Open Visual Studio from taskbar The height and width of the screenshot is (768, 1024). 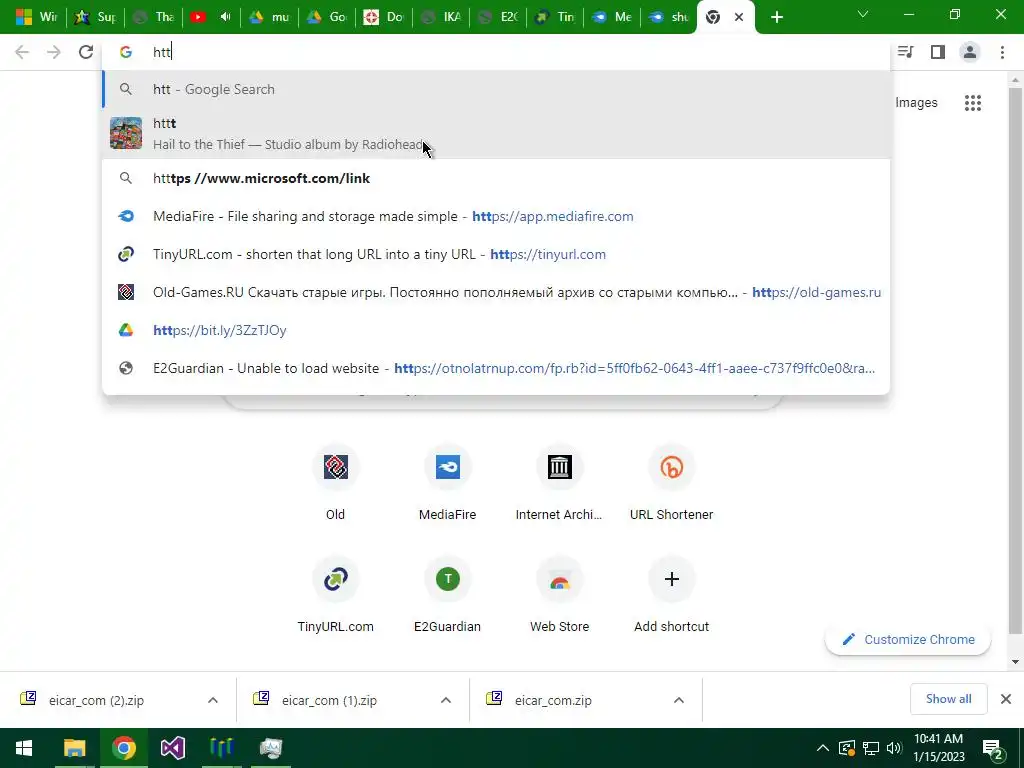point(172,748)
